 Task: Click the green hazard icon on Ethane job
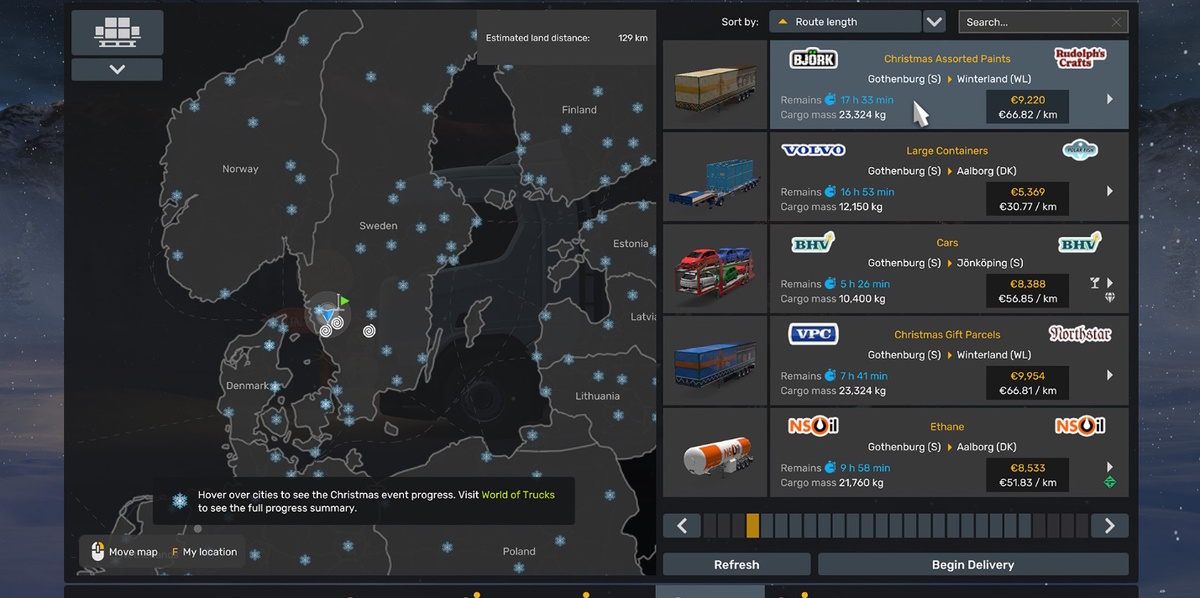pyautogui.click(x=1110, y=482)
